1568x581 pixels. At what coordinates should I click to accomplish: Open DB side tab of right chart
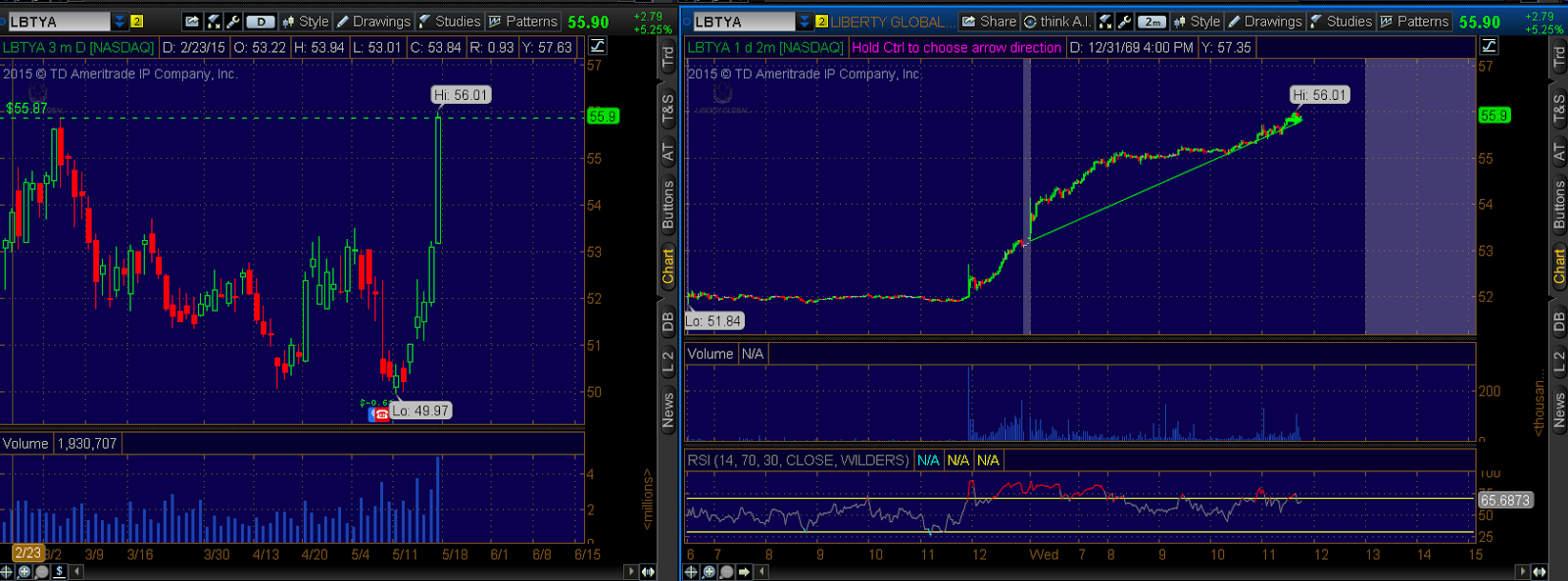(x=1558, y=320)
